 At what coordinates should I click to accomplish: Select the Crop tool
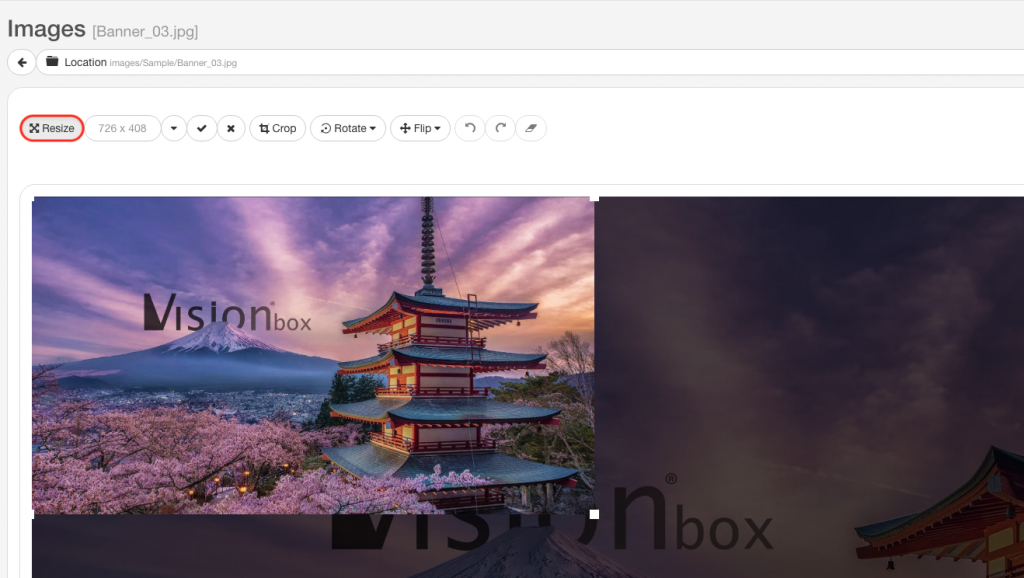click(278, 128)
